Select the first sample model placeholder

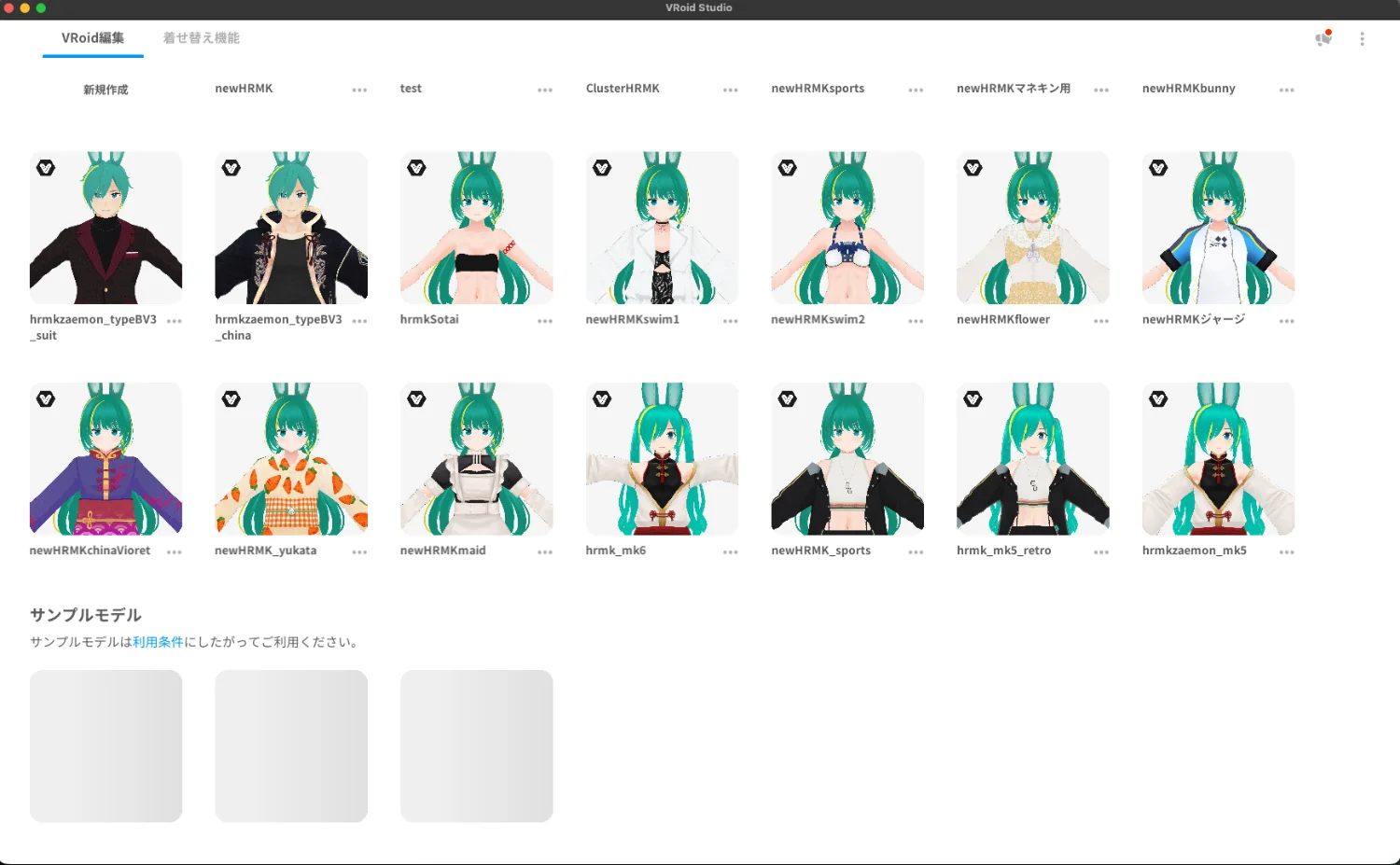tap(105, 746)
